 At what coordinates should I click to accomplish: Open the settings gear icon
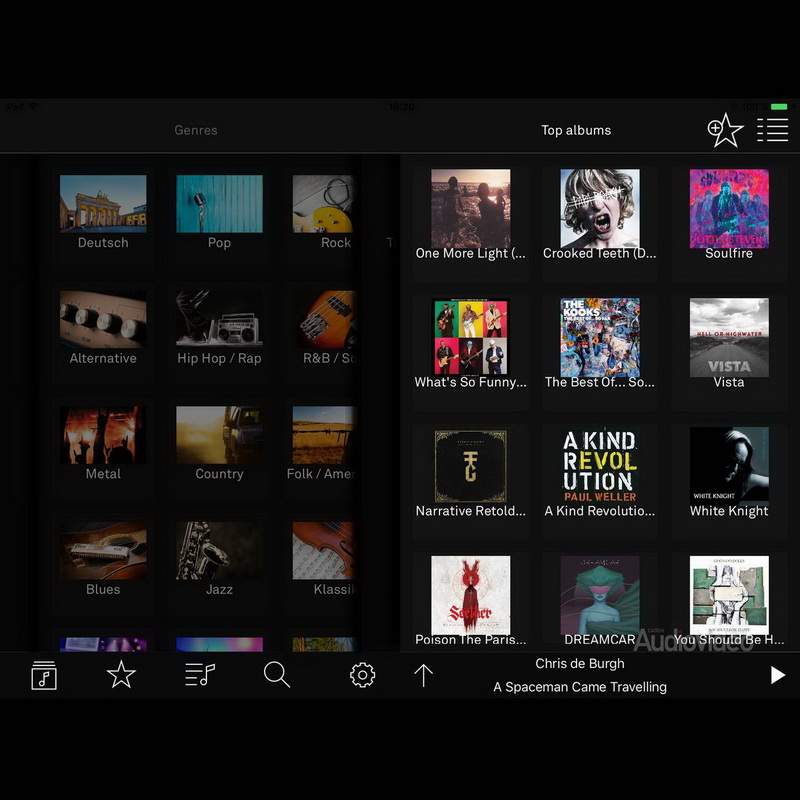point(362,676)
